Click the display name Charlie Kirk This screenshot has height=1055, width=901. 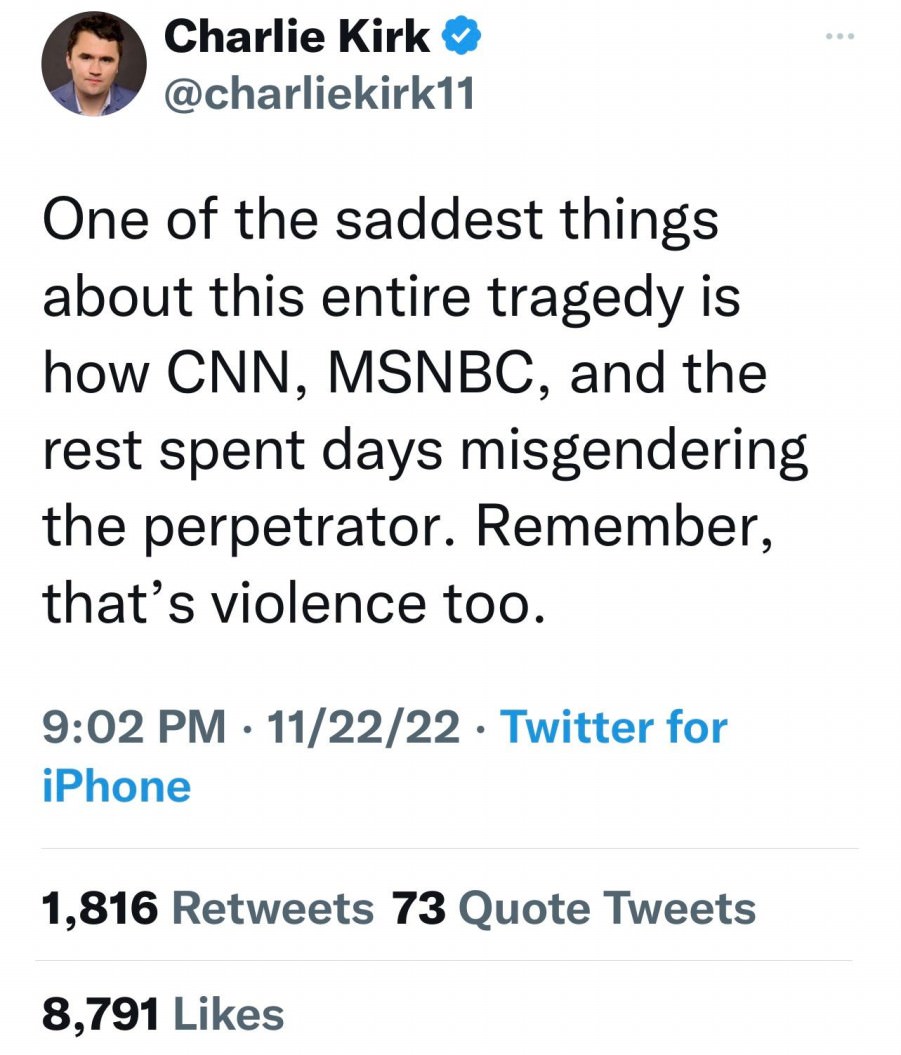pyautogui.click(x=297, y=39)
